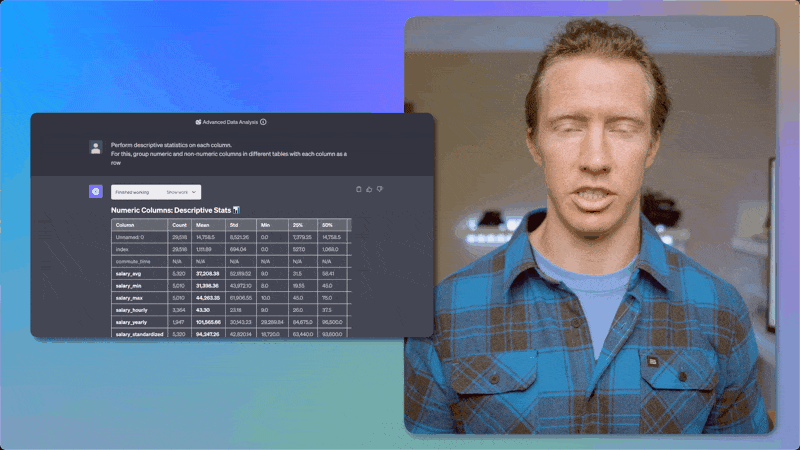This screenshot has height=450, width=800.
Task: Click the index std value 694.04
Action: [238, 249]
